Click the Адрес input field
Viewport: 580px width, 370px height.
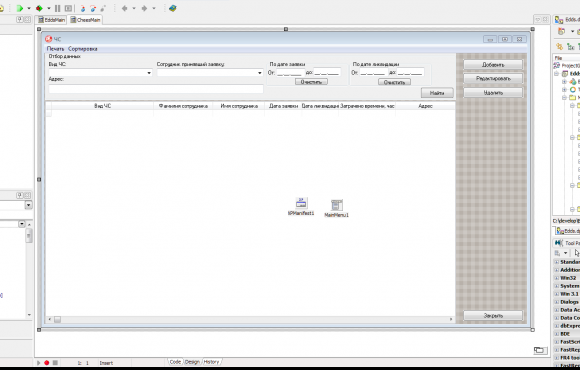156,88
